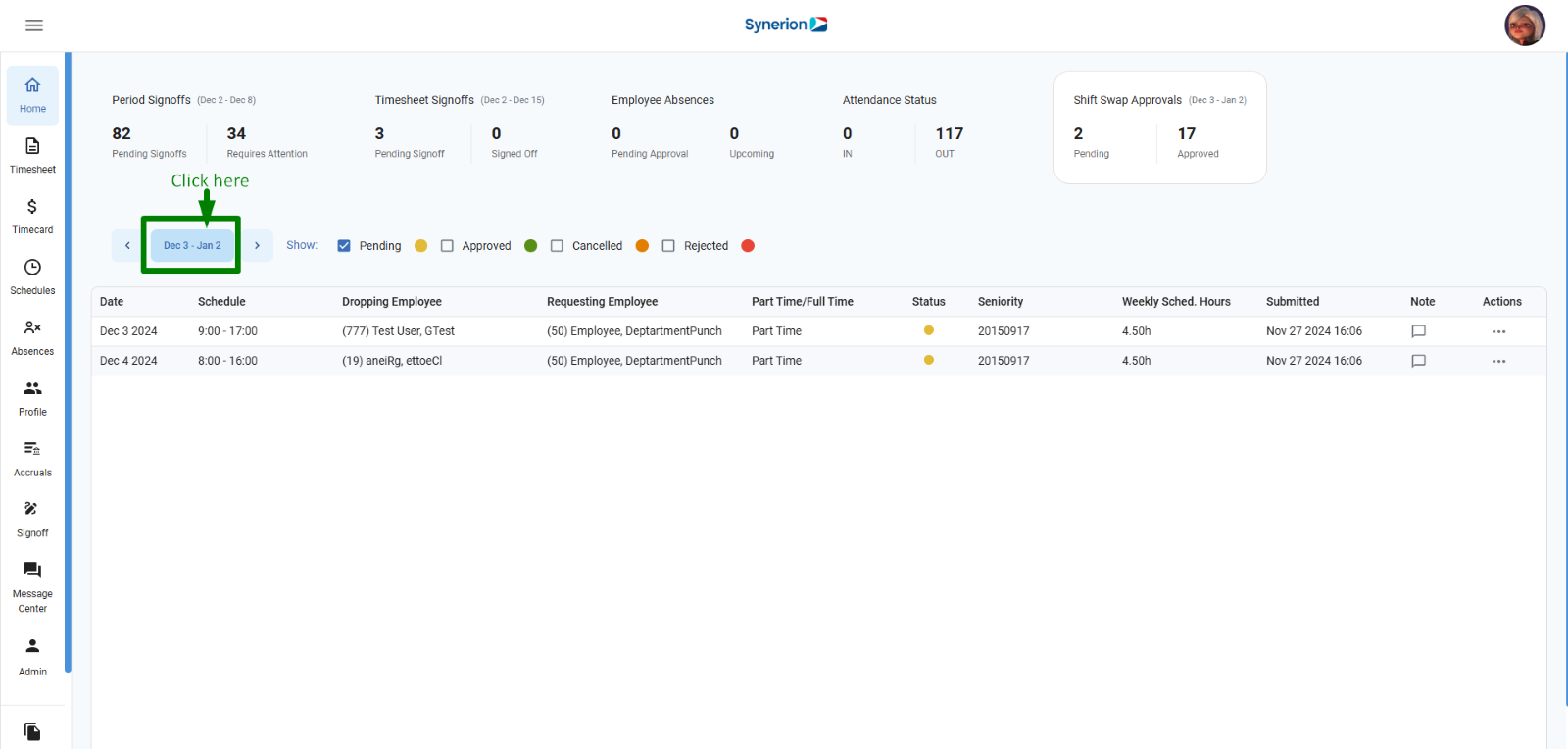Open note icon for Dec 3 2024 row
Viewport: 1568px width, 749px height.
point(1418,331)
